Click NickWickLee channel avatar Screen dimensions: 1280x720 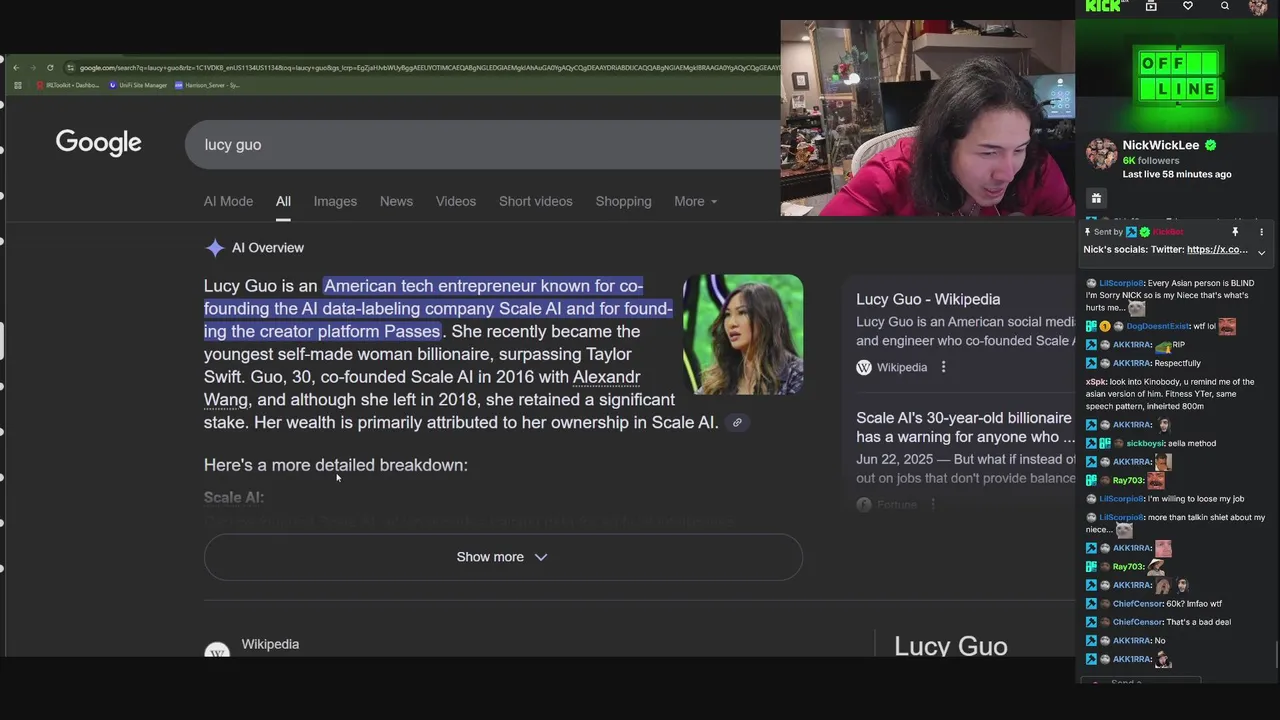tap(1101, 154)
